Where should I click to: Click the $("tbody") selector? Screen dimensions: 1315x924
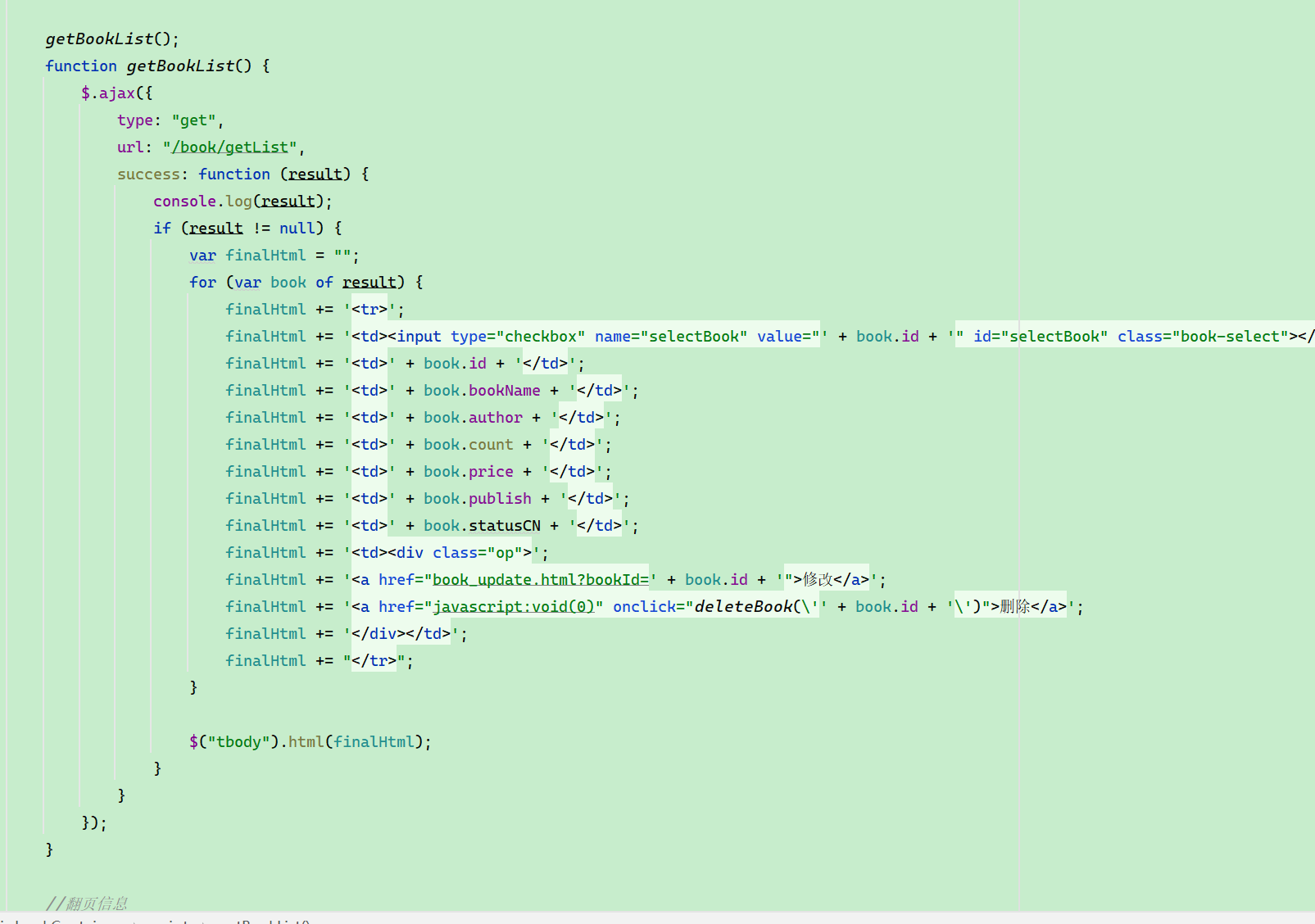coord(234,741)
